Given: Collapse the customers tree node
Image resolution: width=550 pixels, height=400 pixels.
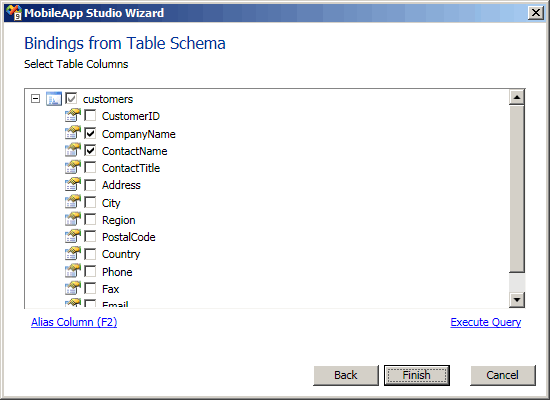Looking at the screenshot, I should [x=35, y=99].
